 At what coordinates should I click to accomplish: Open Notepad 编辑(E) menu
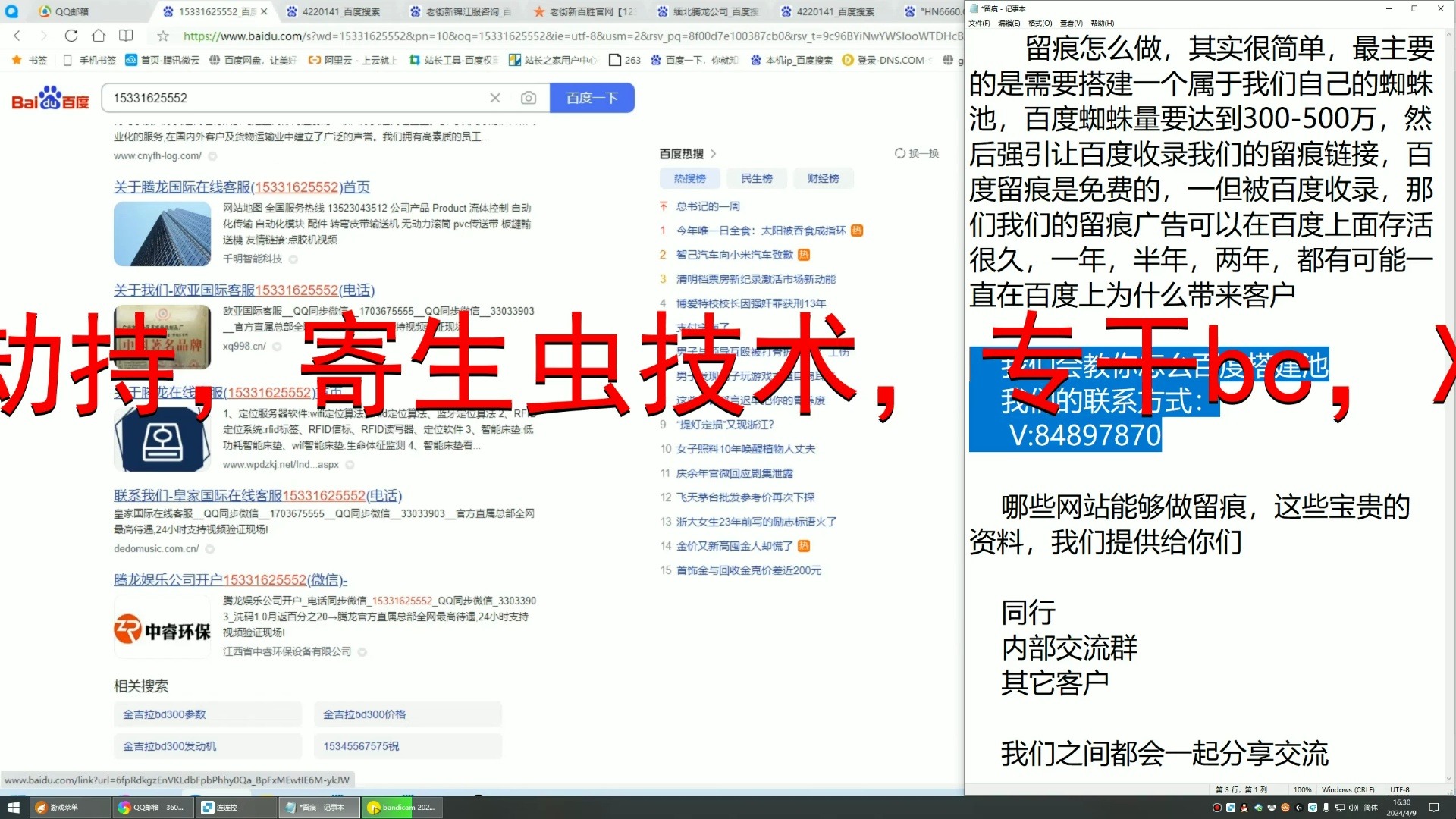point(1009,24)
